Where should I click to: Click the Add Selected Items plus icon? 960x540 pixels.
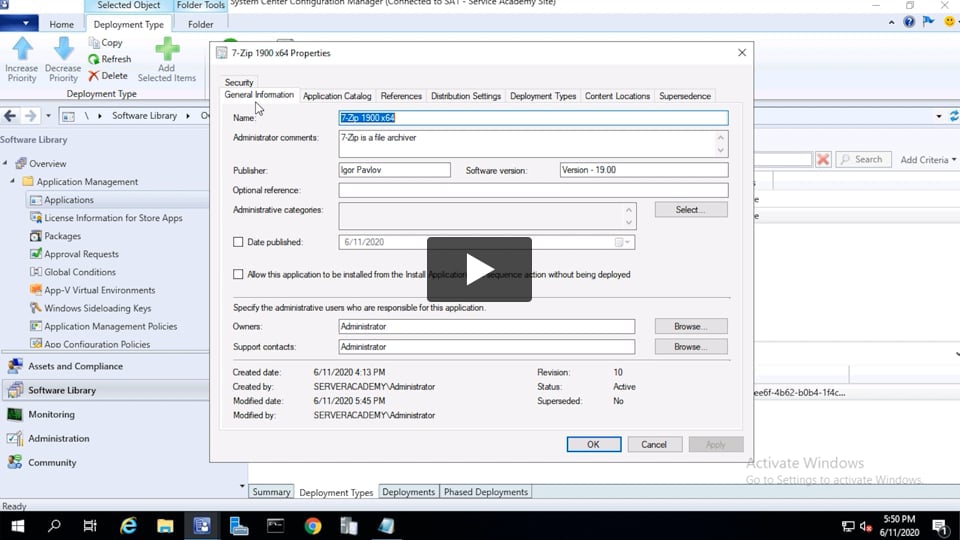[x=167, y=50]
